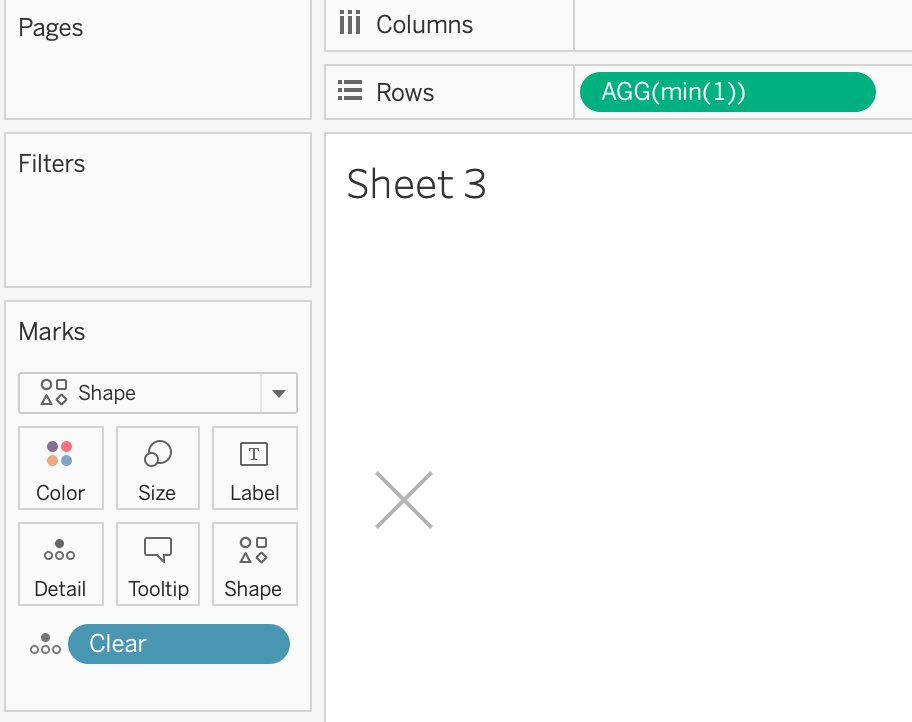This screenshot has width=912, height=722.
Task: Expand the mark type dropdown arrow
Action: 279,393
